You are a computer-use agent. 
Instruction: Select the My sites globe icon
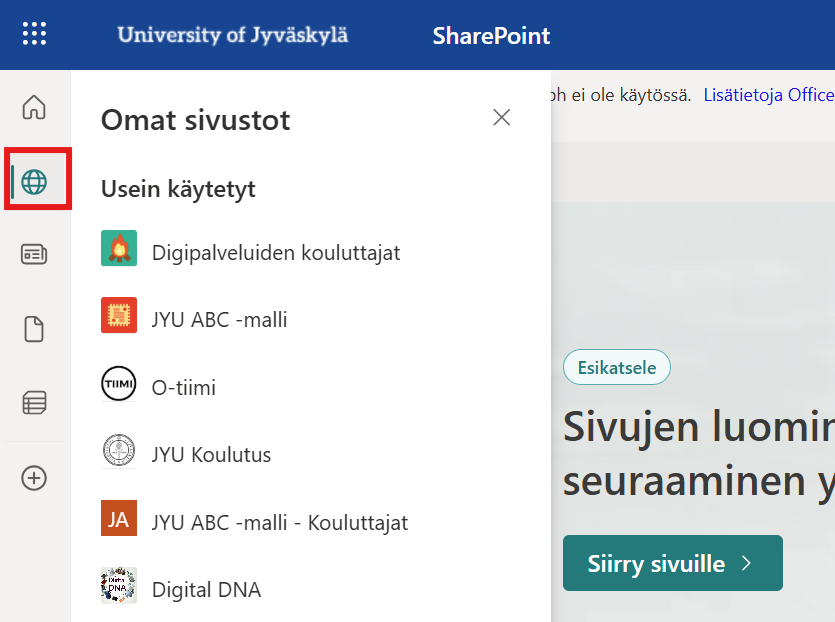coord(34,181)
